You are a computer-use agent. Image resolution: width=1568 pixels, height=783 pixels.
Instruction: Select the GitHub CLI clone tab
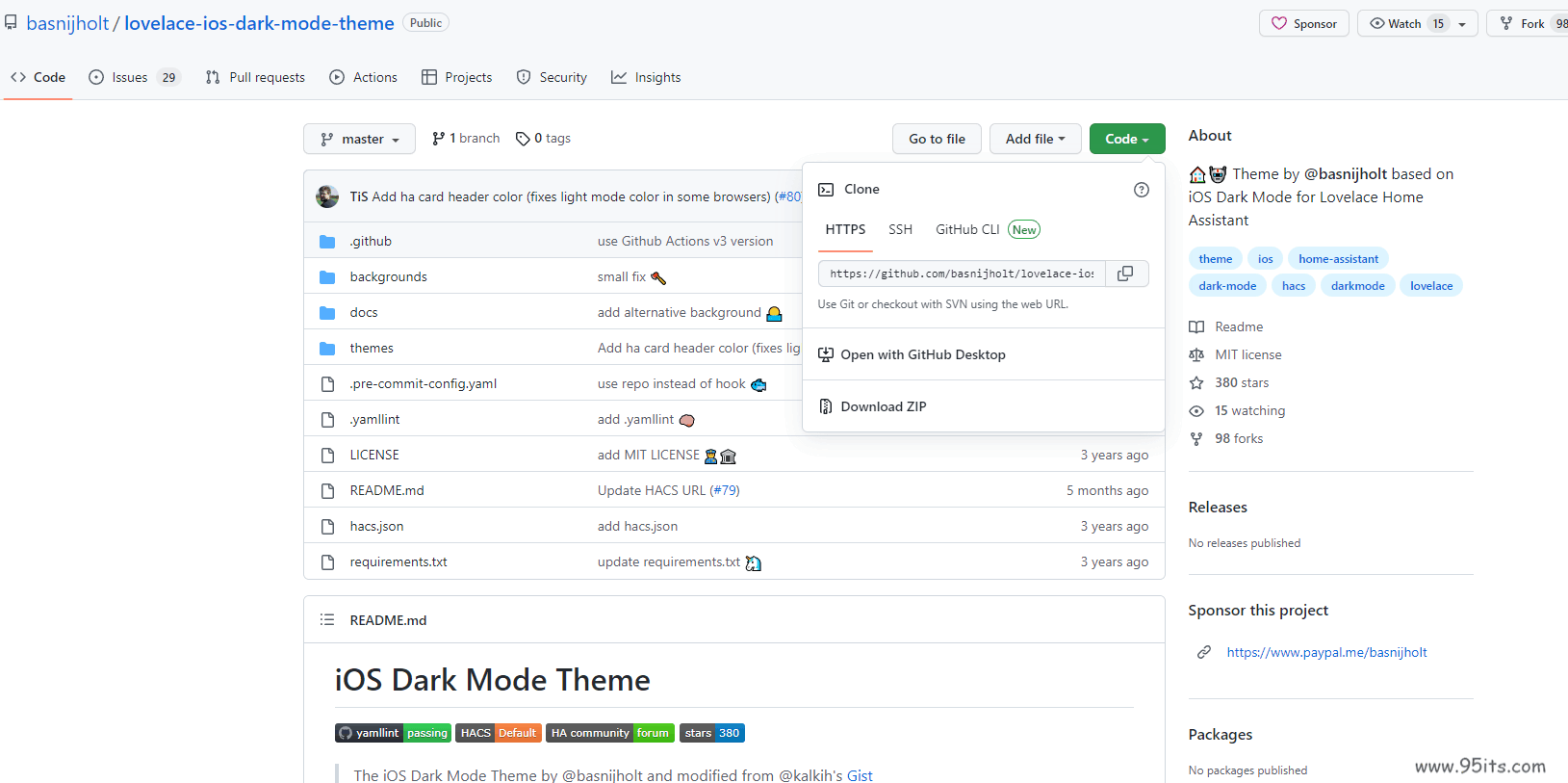(988, 229)
